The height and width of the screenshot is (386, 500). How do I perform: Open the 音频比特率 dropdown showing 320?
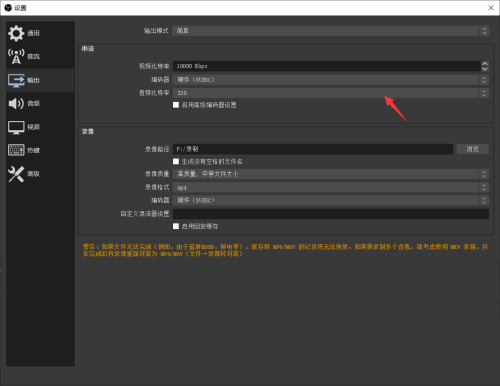pos(330,93)
